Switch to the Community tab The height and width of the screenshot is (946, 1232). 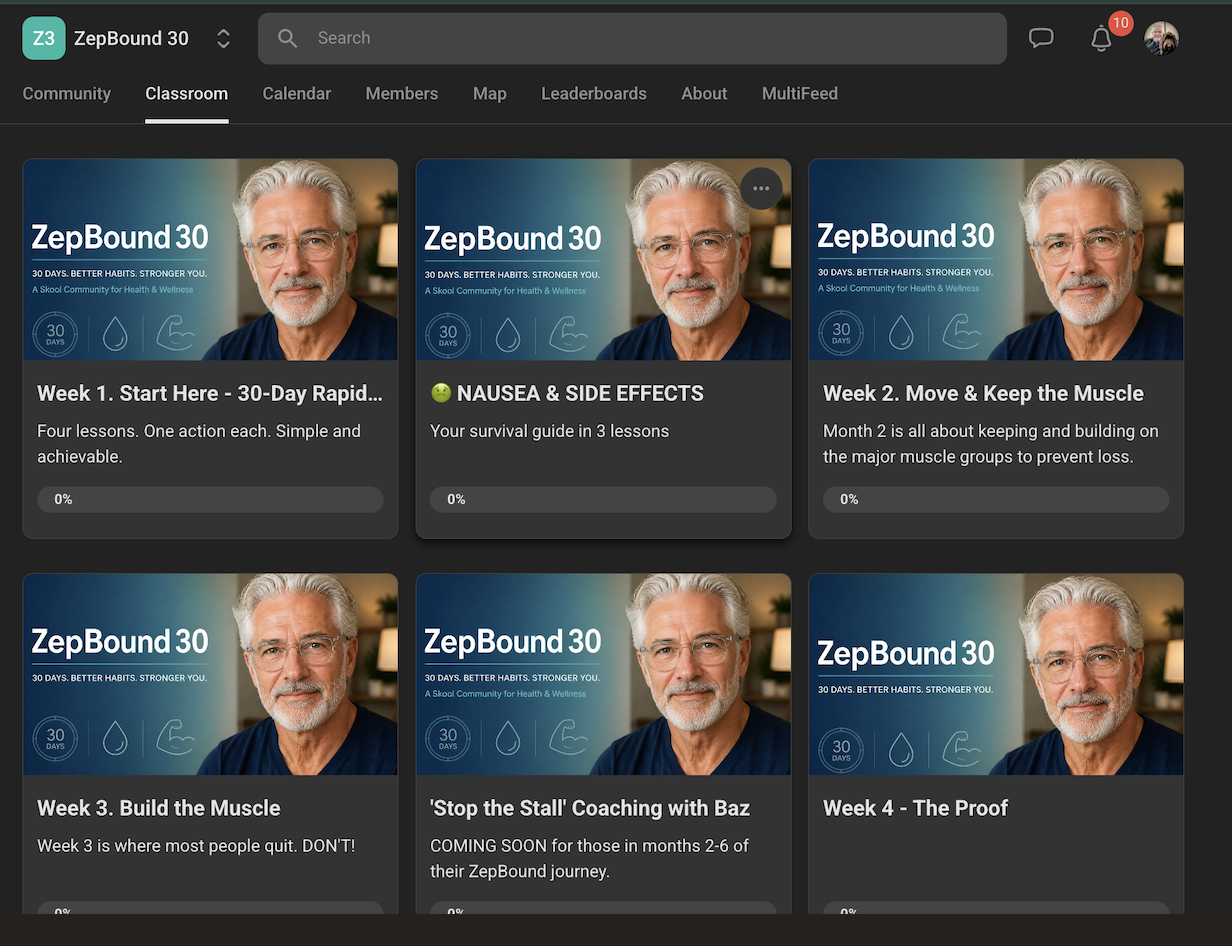(x=67, y=94)
